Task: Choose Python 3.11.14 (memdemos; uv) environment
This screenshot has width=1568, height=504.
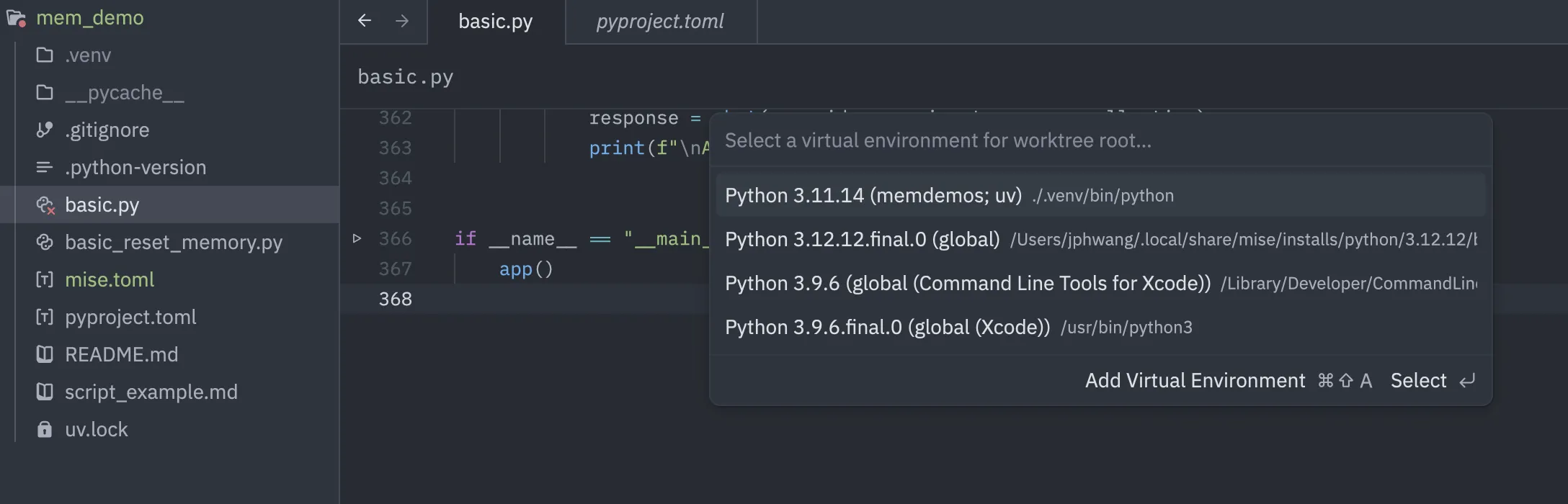Action: tap(1100, 195)
